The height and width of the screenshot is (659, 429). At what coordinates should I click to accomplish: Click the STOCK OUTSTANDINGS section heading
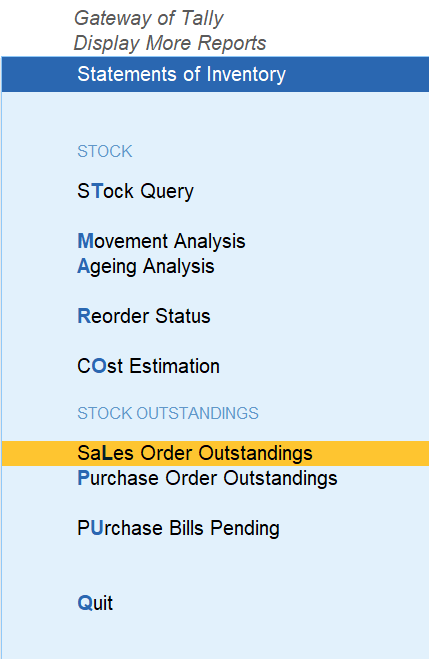(x=168, y=414)
